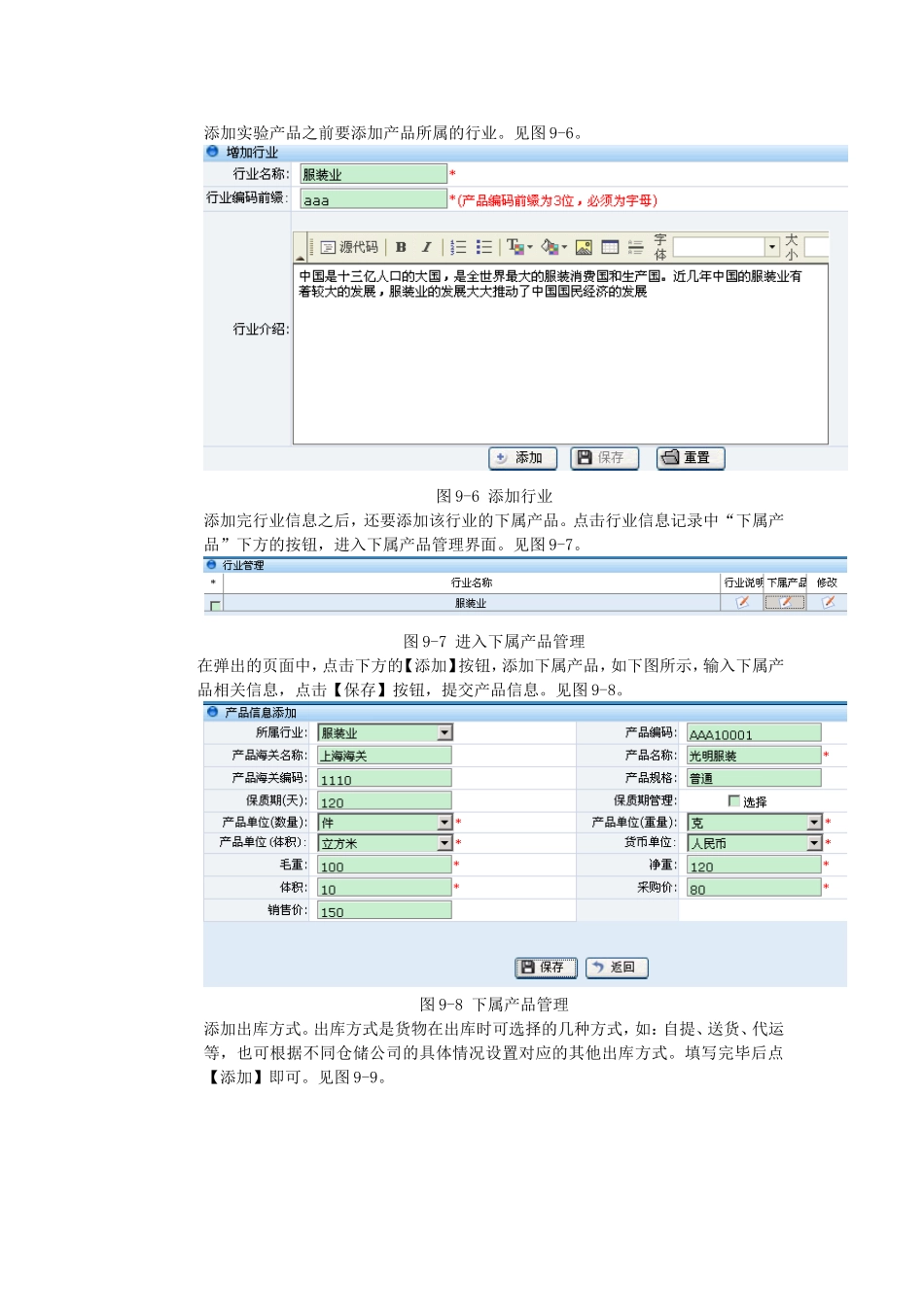Open the background fill color tool
Image resolution: width=924 pixels, height=1307 pixels.
click(551, 246)
